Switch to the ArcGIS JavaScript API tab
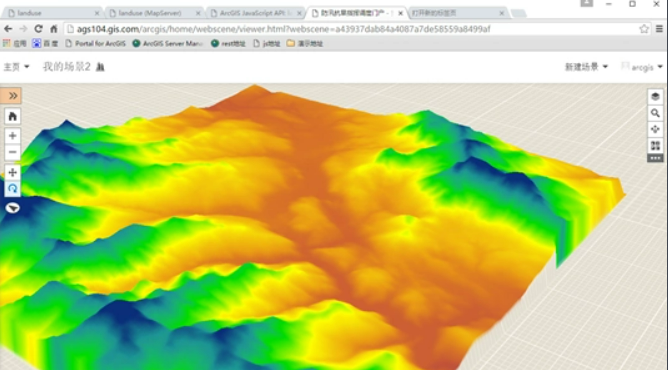 pos(256,13)
